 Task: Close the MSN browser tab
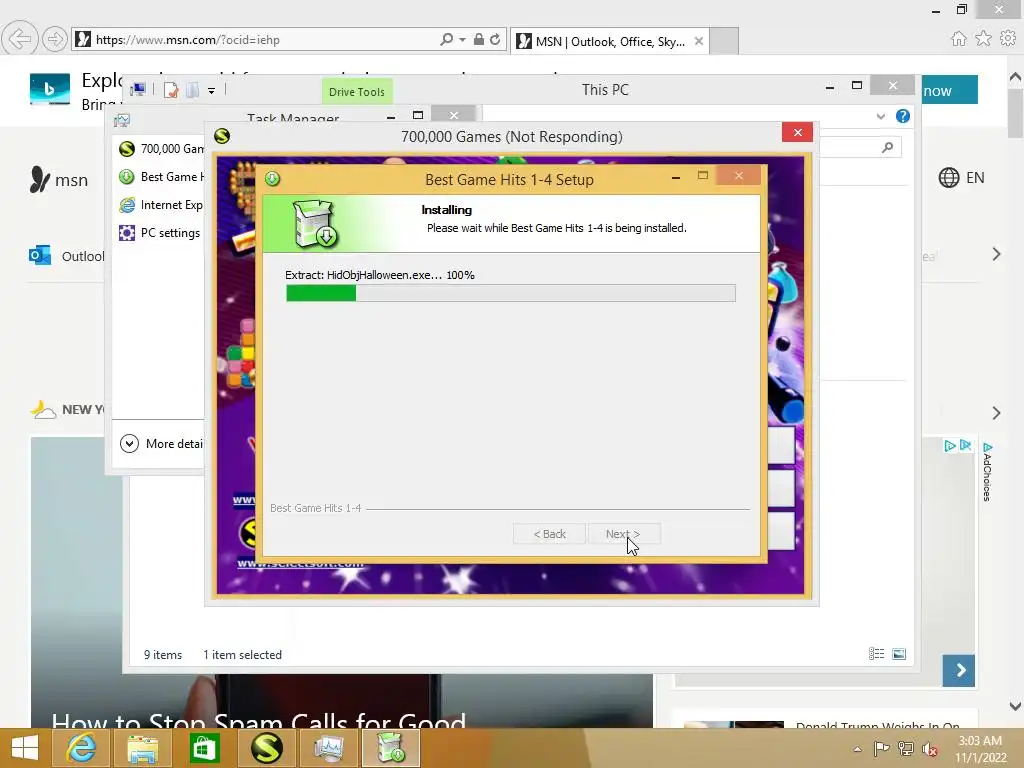[699, 41]
